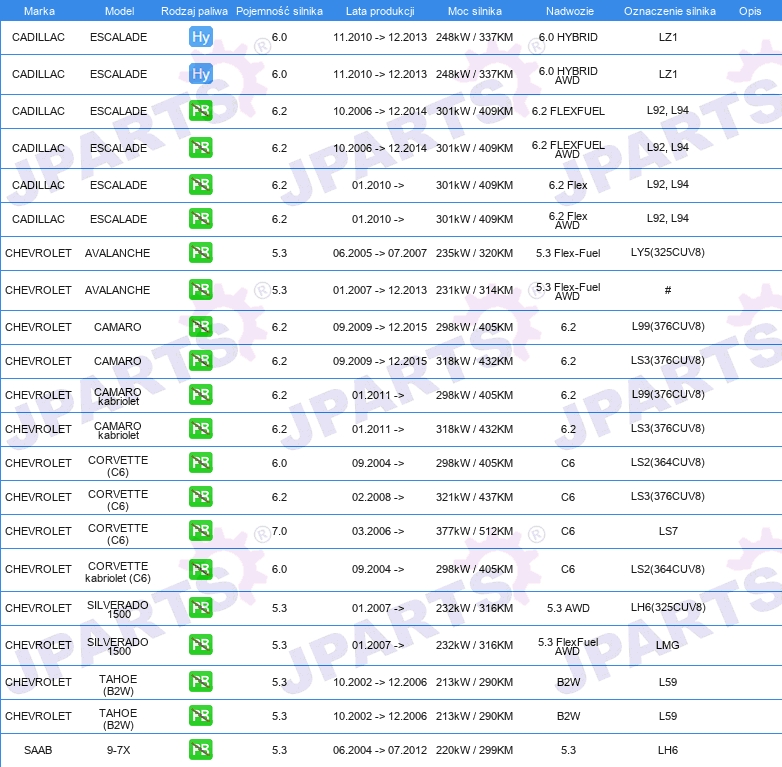Select the 235kW / 320KM power cell
This screenshot has width=782, height=767.
pos(474,253)
